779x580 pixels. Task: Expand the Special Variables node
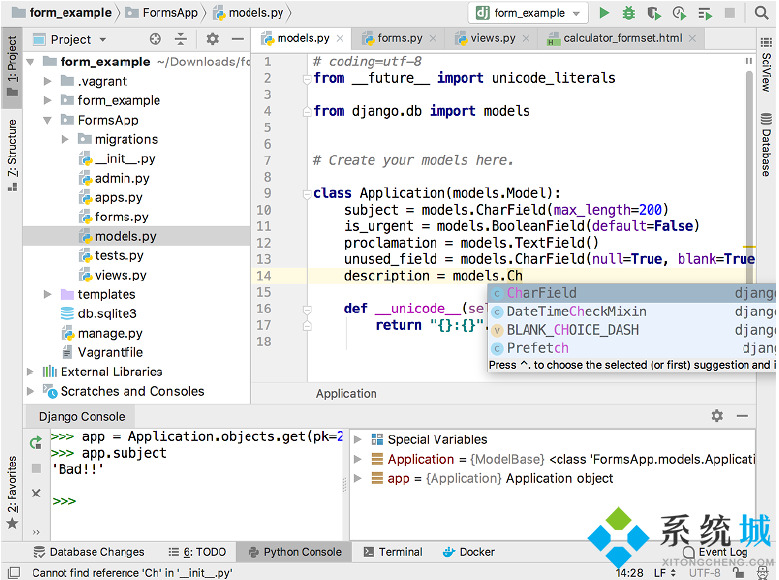click(x=358, y=439)
